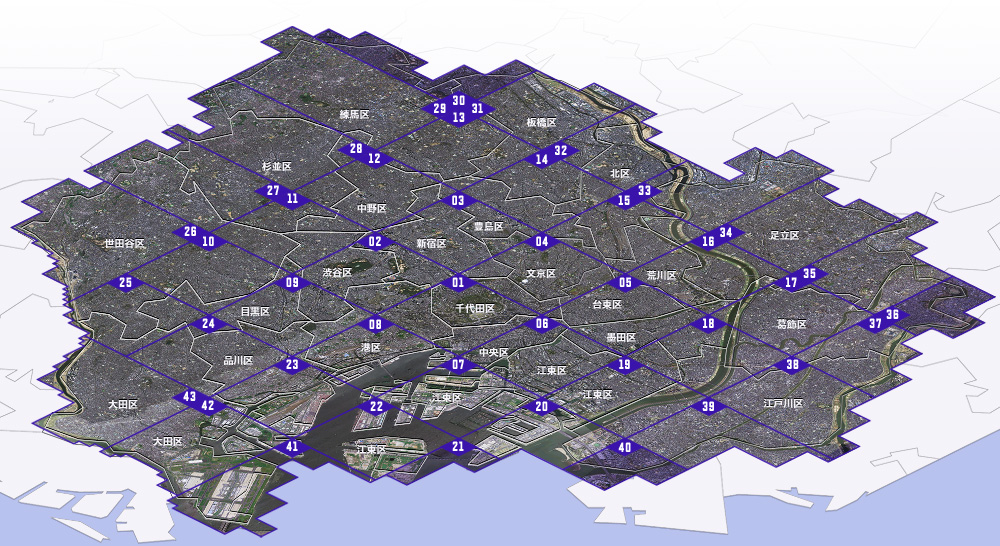Choose tile number 17
Viewport: 1000px width, 546px height.
pyautogui.click(x=791, y=283)
